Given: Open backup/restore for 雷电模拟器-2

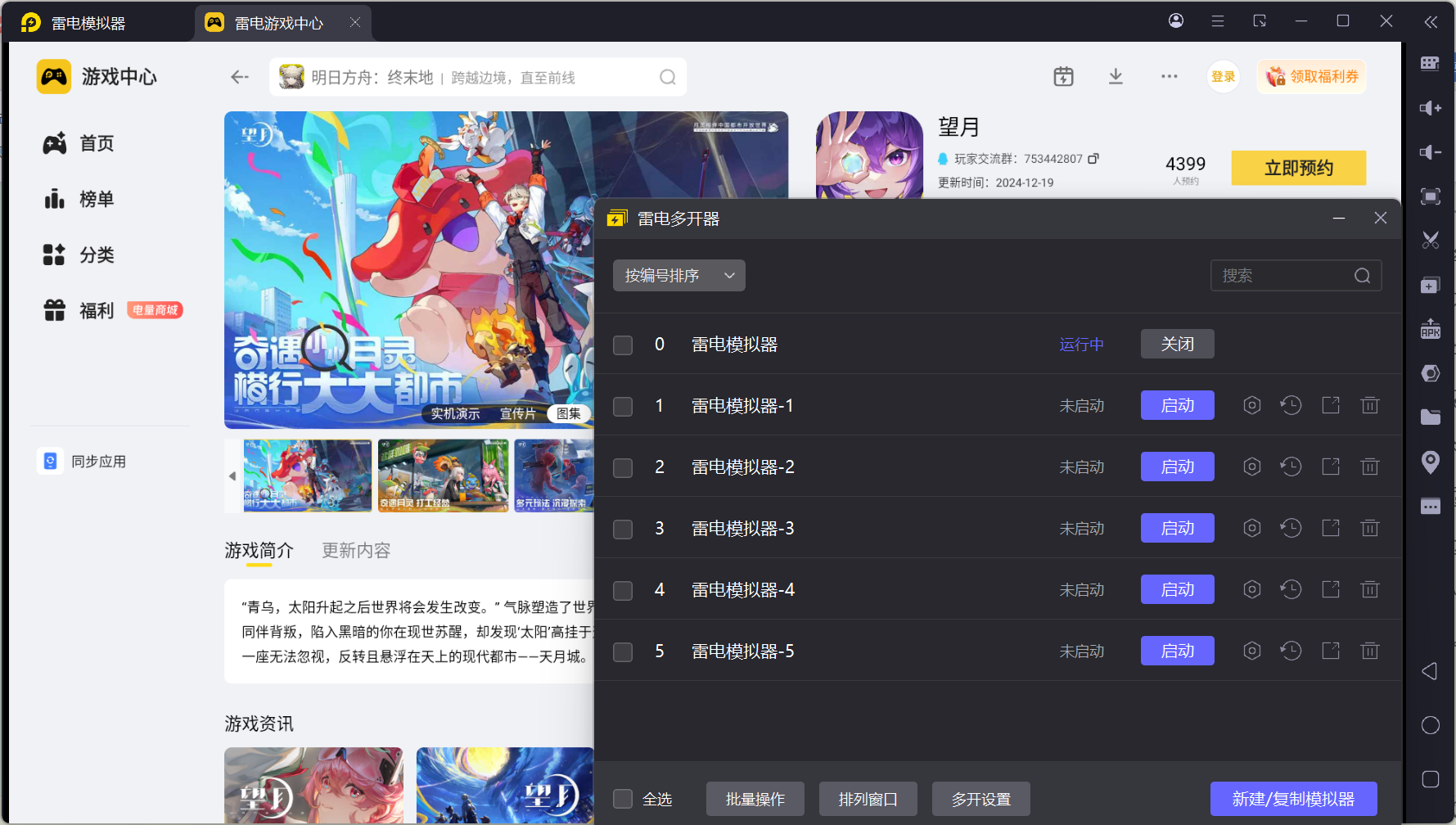Looking at the screenshot, I should (1291, 467).
